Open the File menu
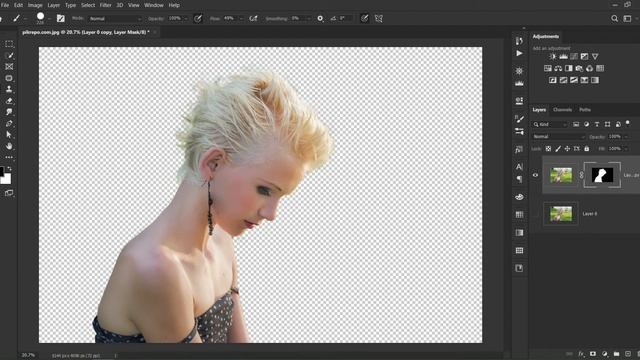640x360 pixels. [5, 5]
